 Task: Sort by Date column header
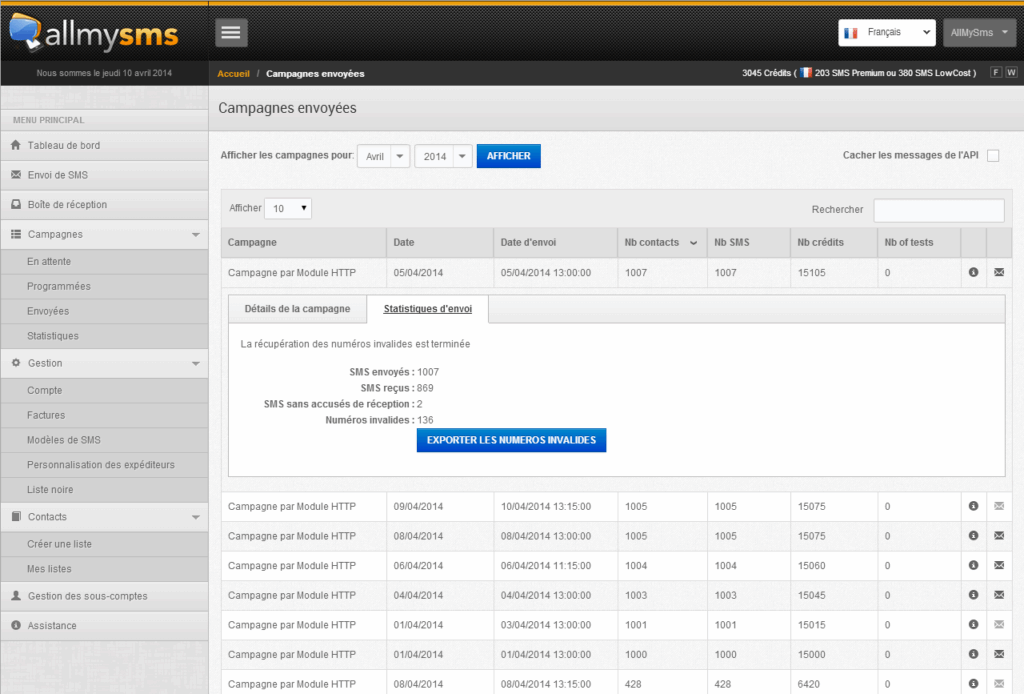[x=440, y=242]
